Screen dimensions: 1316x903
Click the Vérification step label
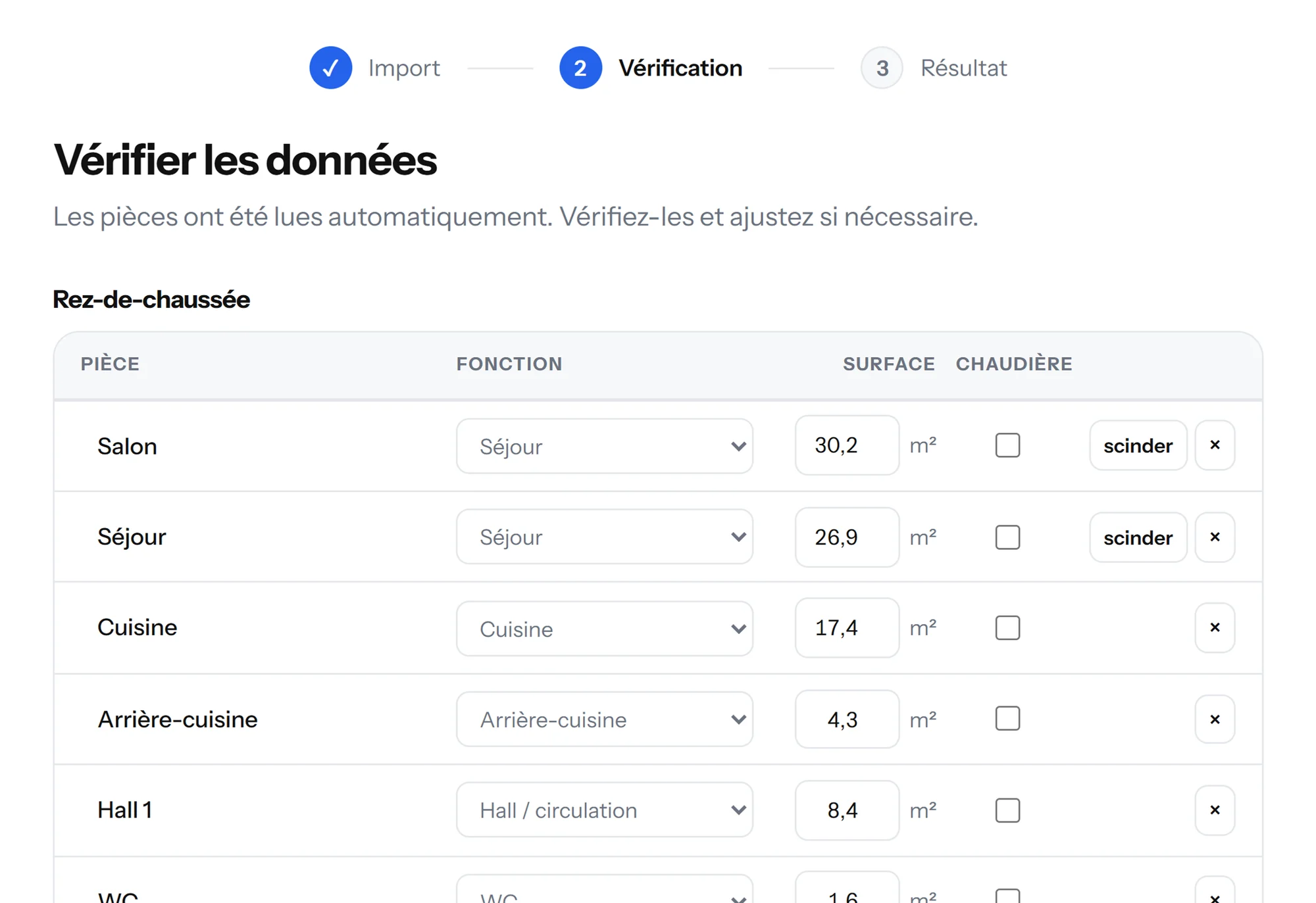(680, 68)
